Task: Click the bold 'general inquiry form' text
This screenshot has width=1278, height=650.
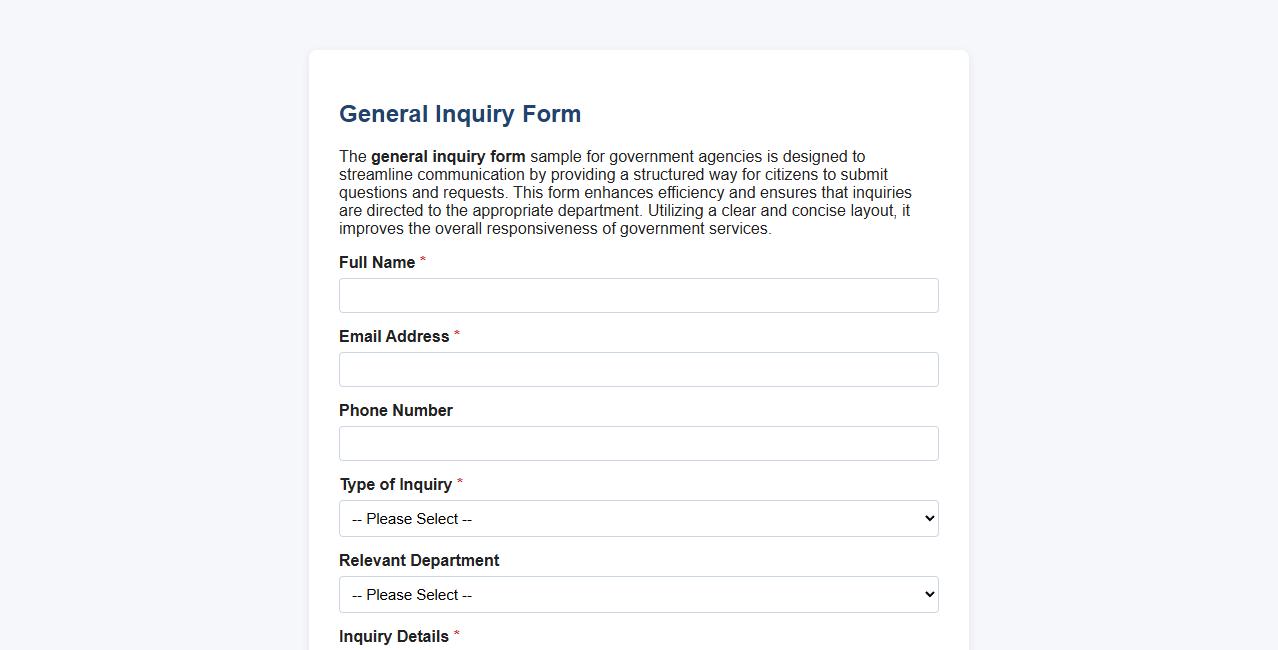Action: [x=447, y=156]
